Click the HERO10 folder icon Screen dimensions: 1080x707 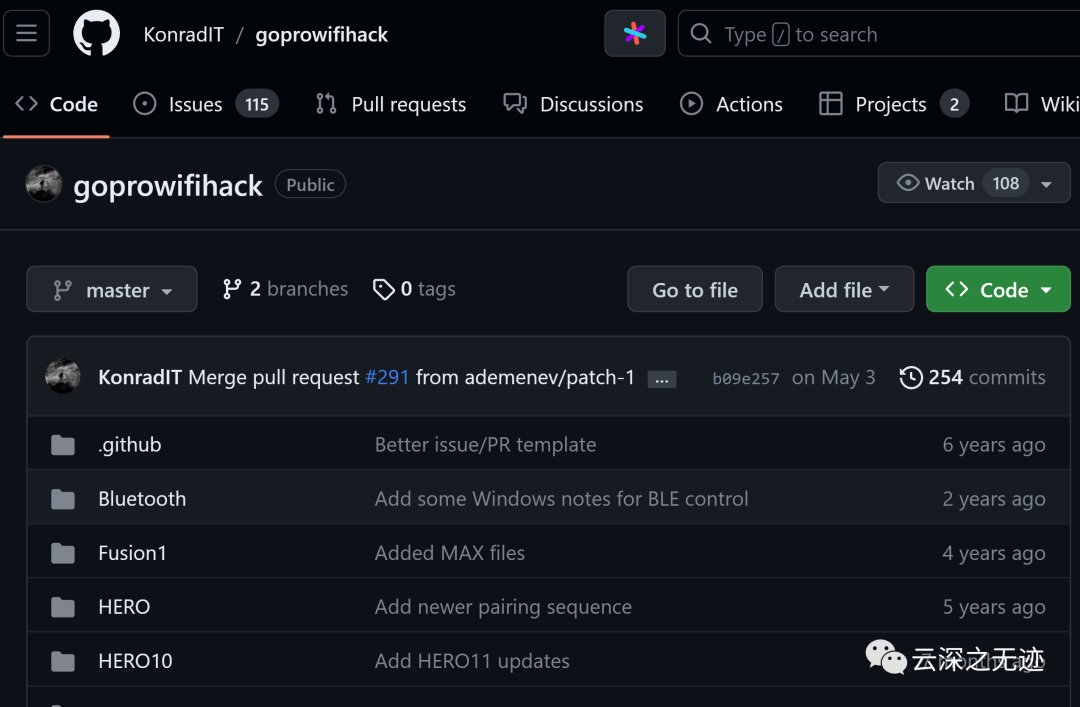63,661
